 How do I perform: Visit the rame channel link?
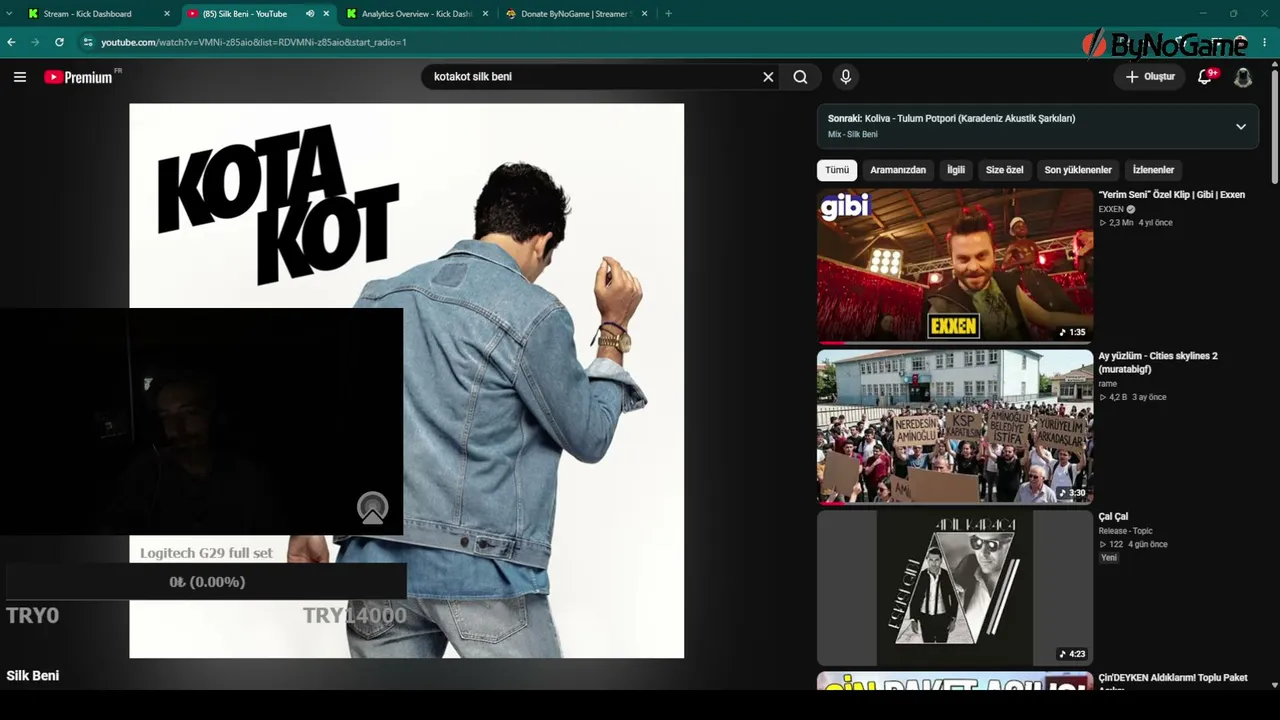coord(1108,384)
